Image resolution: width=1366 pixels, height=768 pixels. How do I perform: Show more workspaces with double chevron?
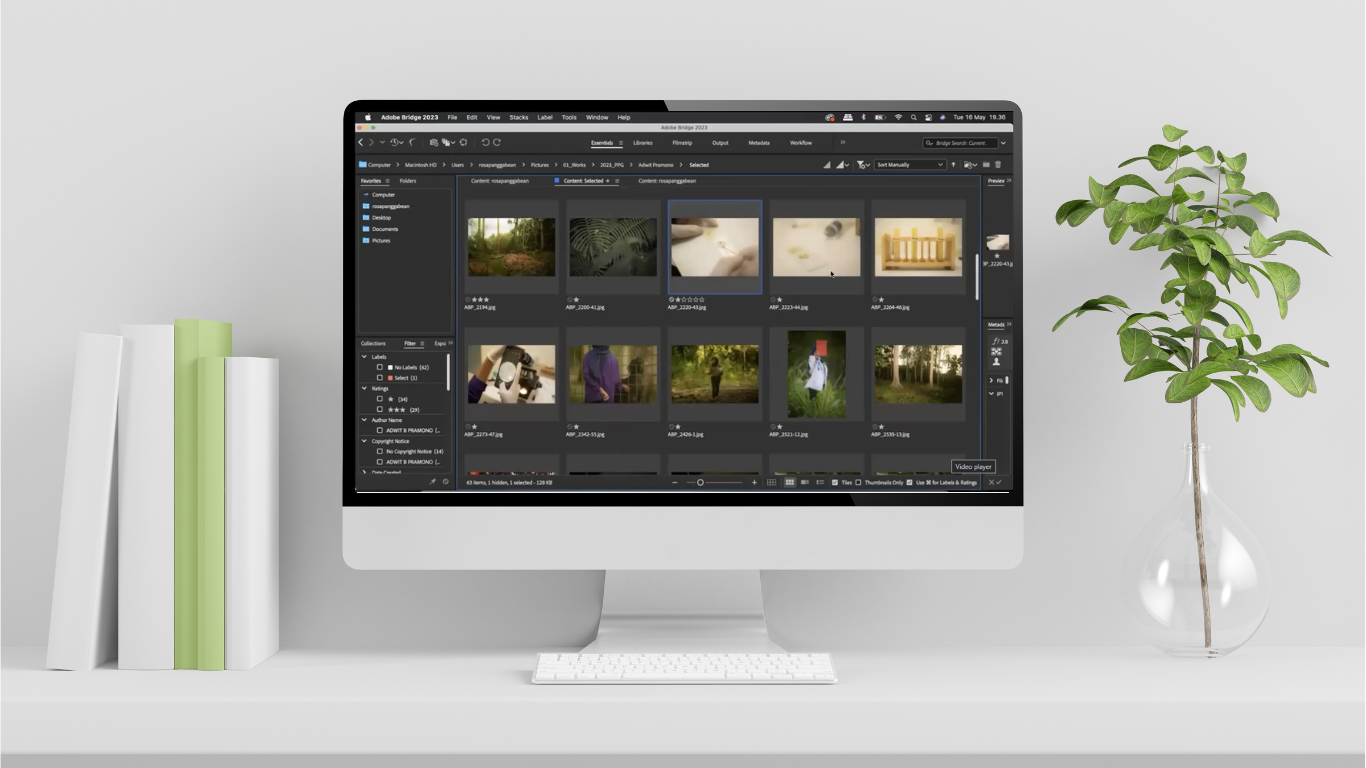coord(842,143)
